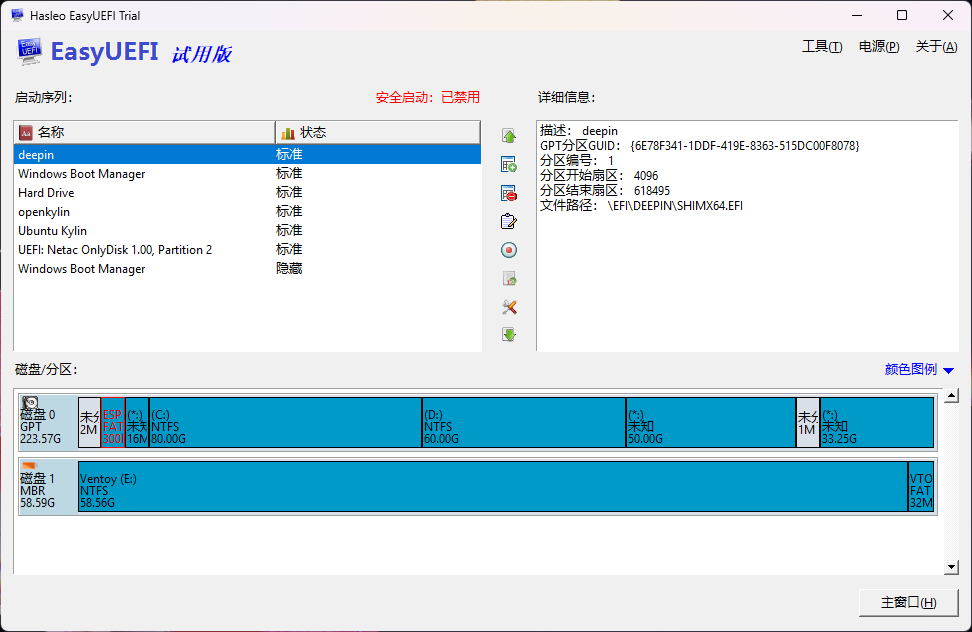Select the Ventoy (E:) NTFS partition
The width and height of the screenshot is (972, 632).
pyautogui.click(x=493, y=486)
